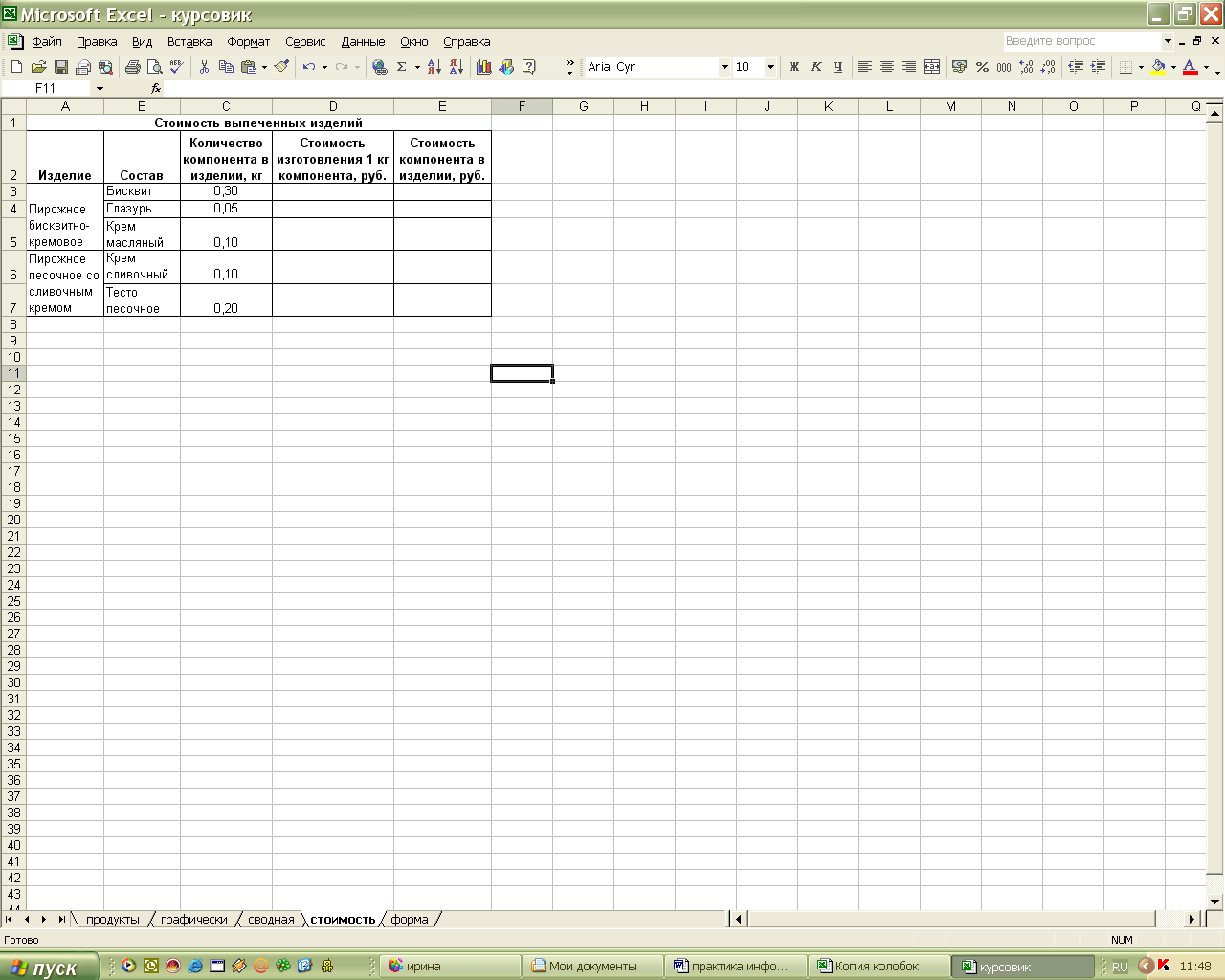Image resolution: width=1225 pixels, height=980 pixels.
Task: Switch to the продукты sheet tab
Action: 113,920
